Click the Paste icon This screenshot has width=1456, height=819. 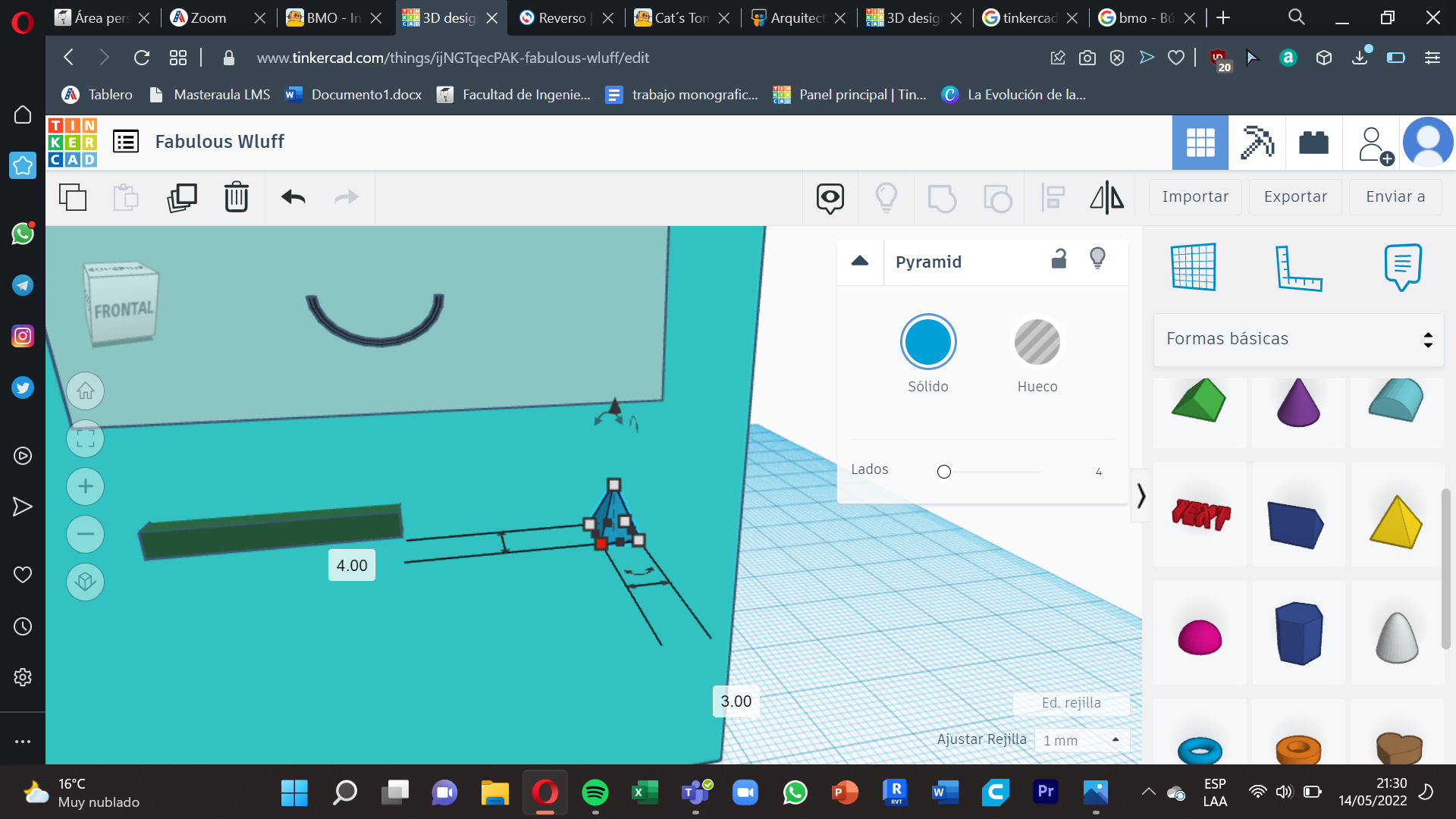point(126,197)
